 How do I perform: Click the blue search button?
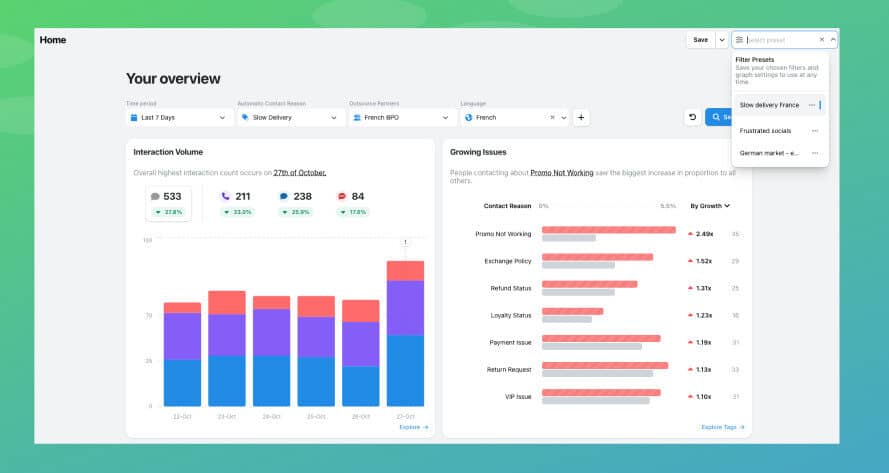click(x=719, y=117)
